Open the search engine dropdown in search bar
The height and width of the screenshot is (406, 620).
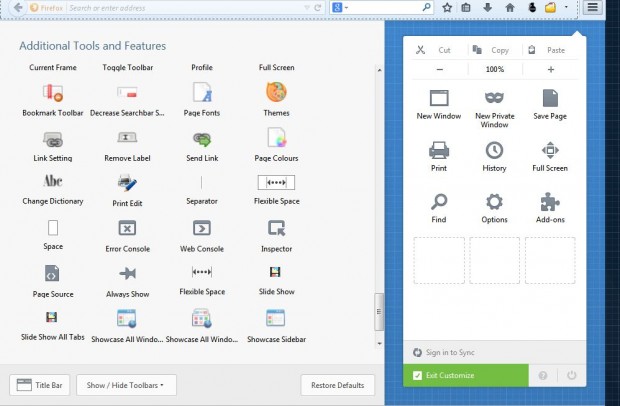coord(340,8)
